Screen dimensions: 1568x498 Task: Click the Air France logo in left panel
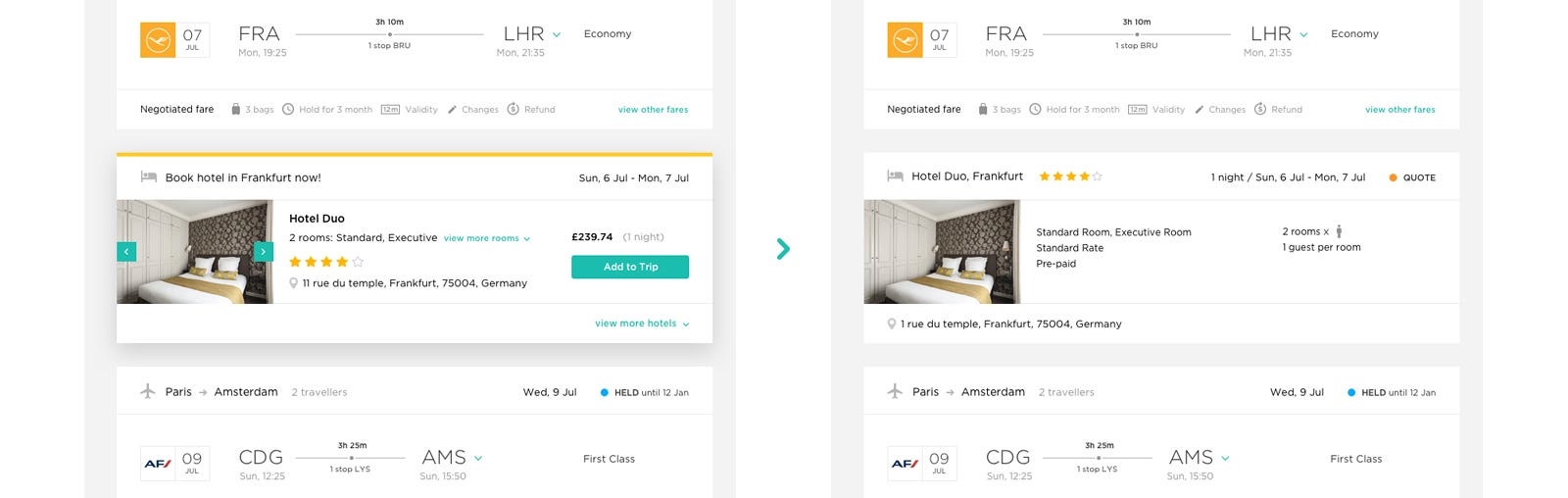tap(158, 464)
